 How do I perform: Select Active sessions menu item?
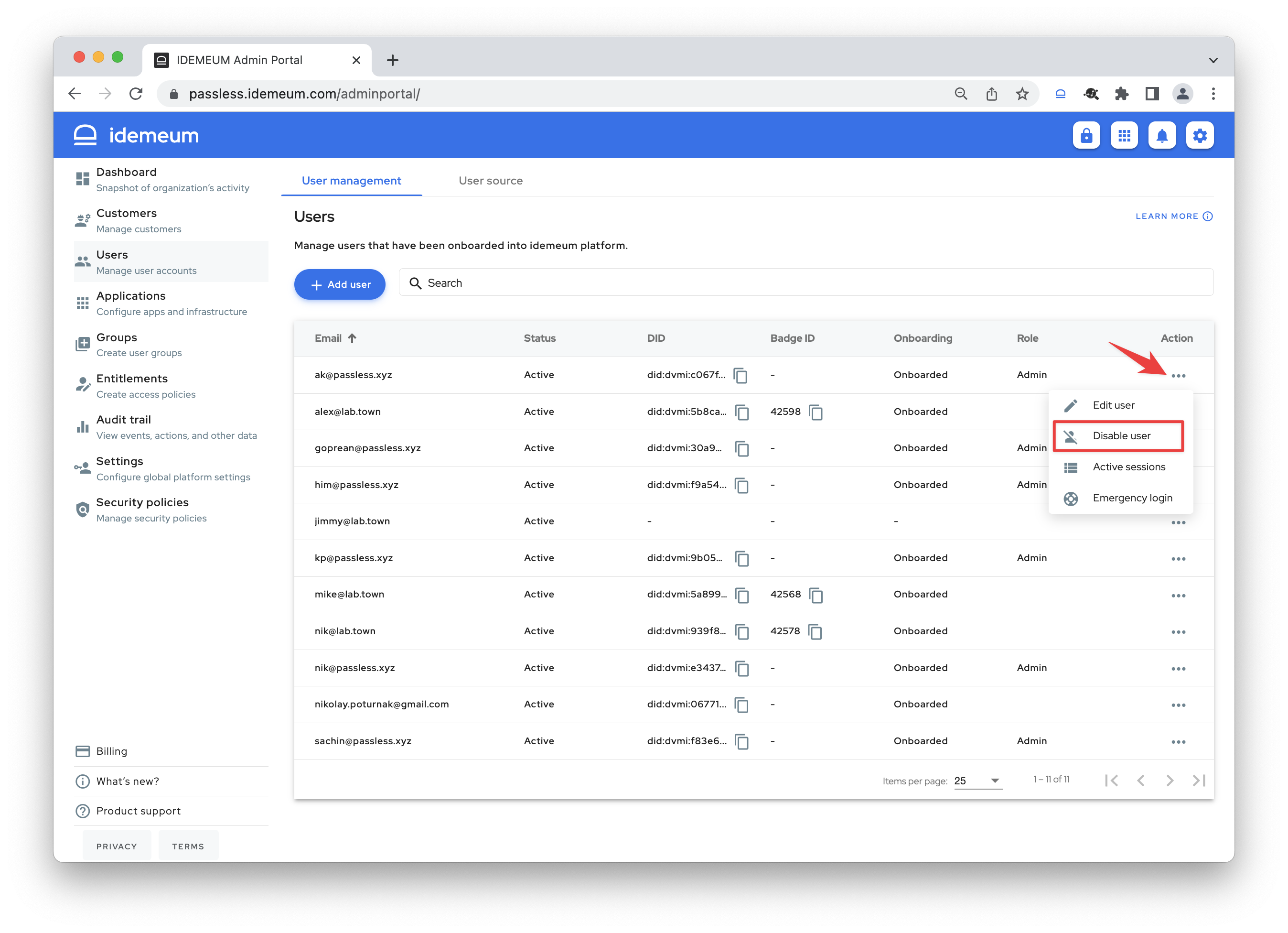point(1119,467)
